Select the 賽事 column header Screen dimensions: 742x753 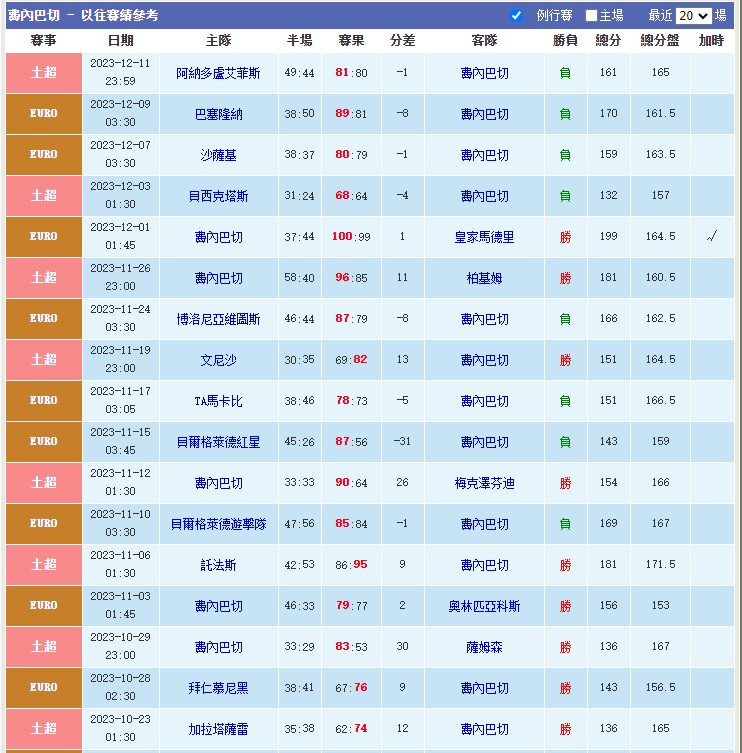click(43, 40)
